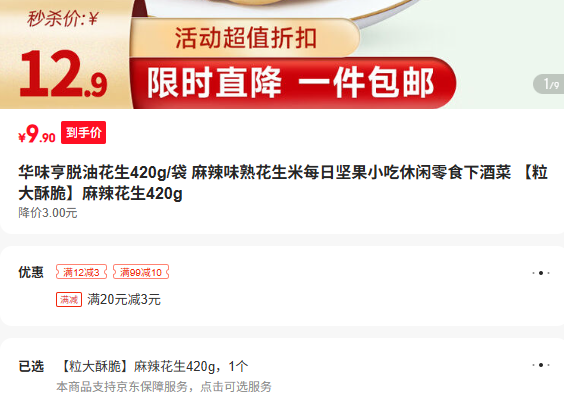Screen dimensions: 564x414
Task: Open the 1/9 image counter badge
Action: [x=549, y=84]
